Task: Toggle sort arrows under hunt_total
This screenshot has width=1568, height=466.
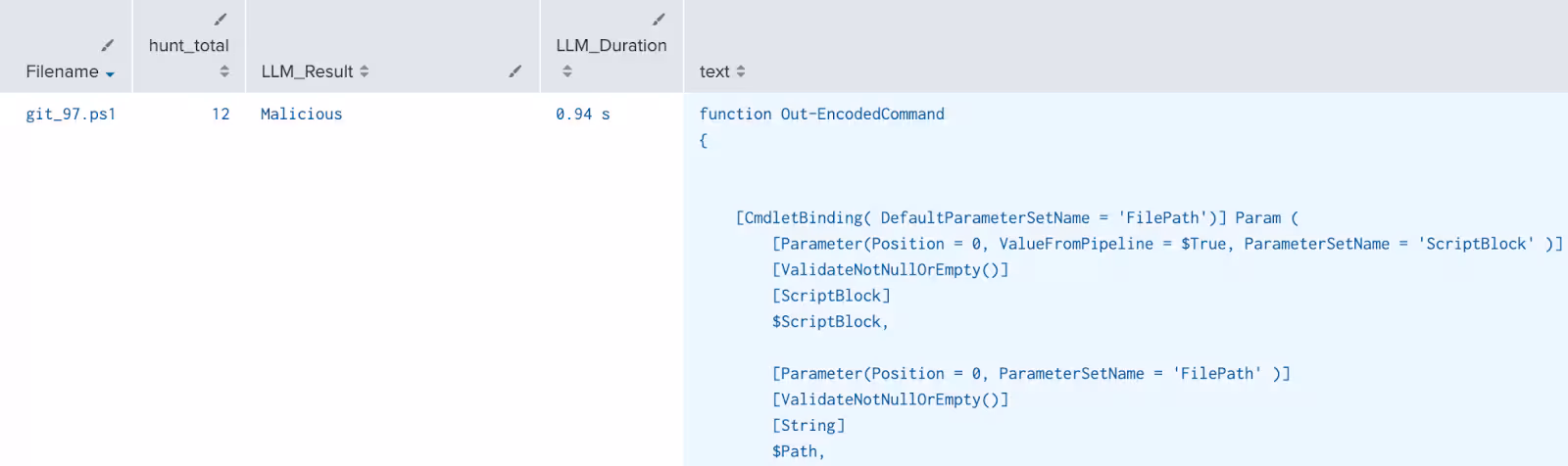Action: (224, 71)
